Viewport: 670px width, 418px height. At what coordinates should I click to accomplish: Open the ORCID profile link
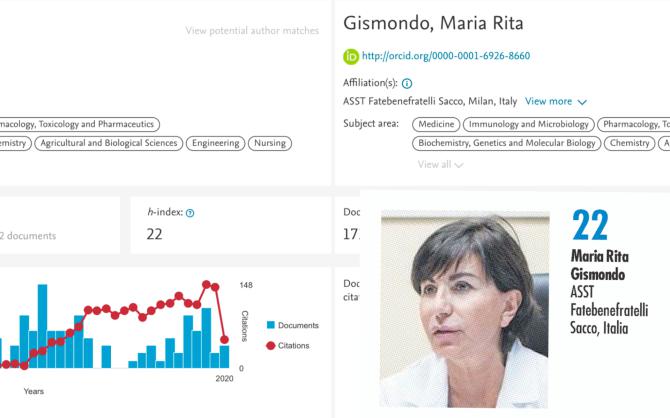pyautogui.click(x=446, y=56)
